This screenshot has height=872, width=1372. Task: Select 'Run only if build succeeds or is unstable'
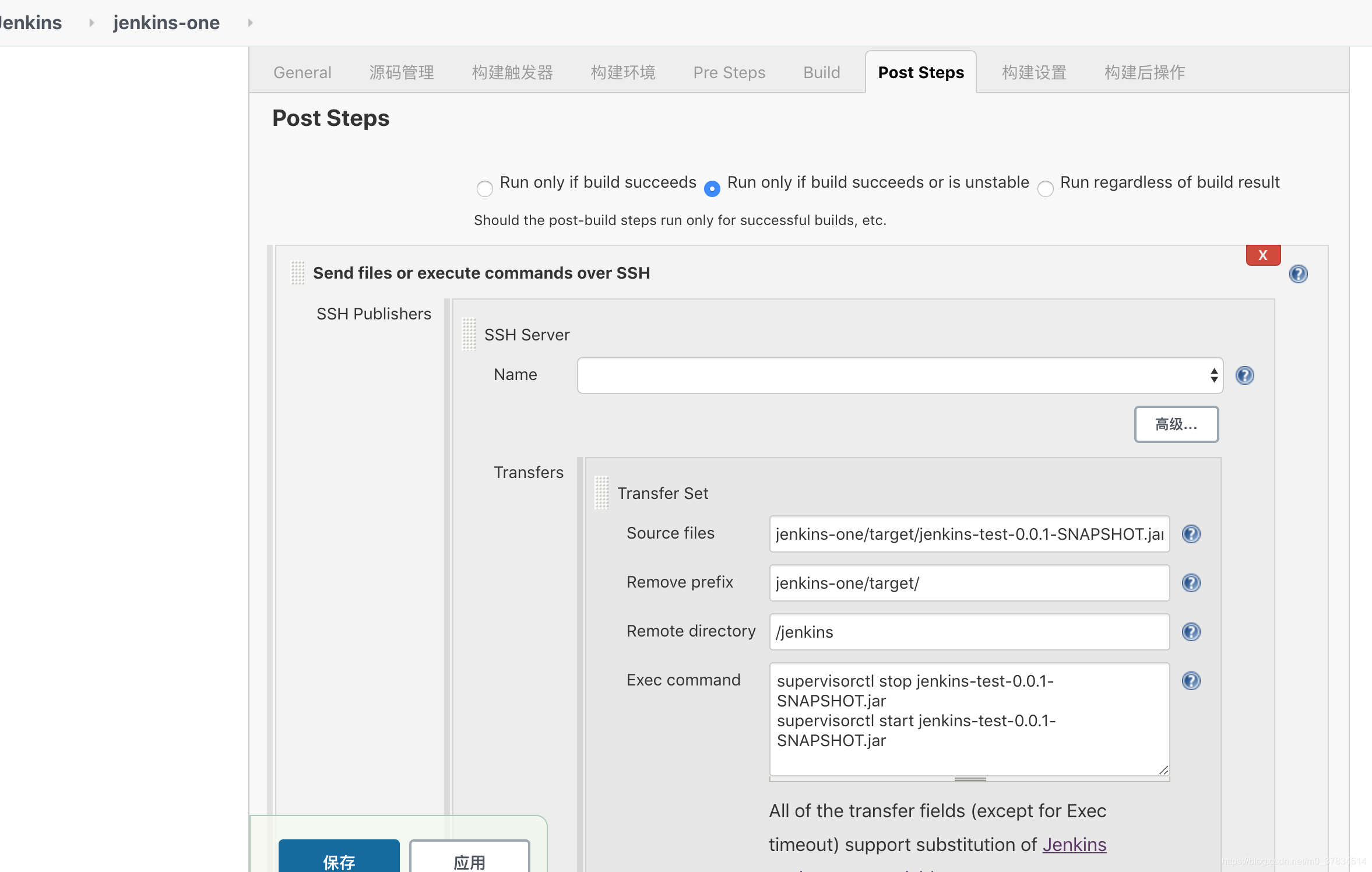(x=712, y=189)
